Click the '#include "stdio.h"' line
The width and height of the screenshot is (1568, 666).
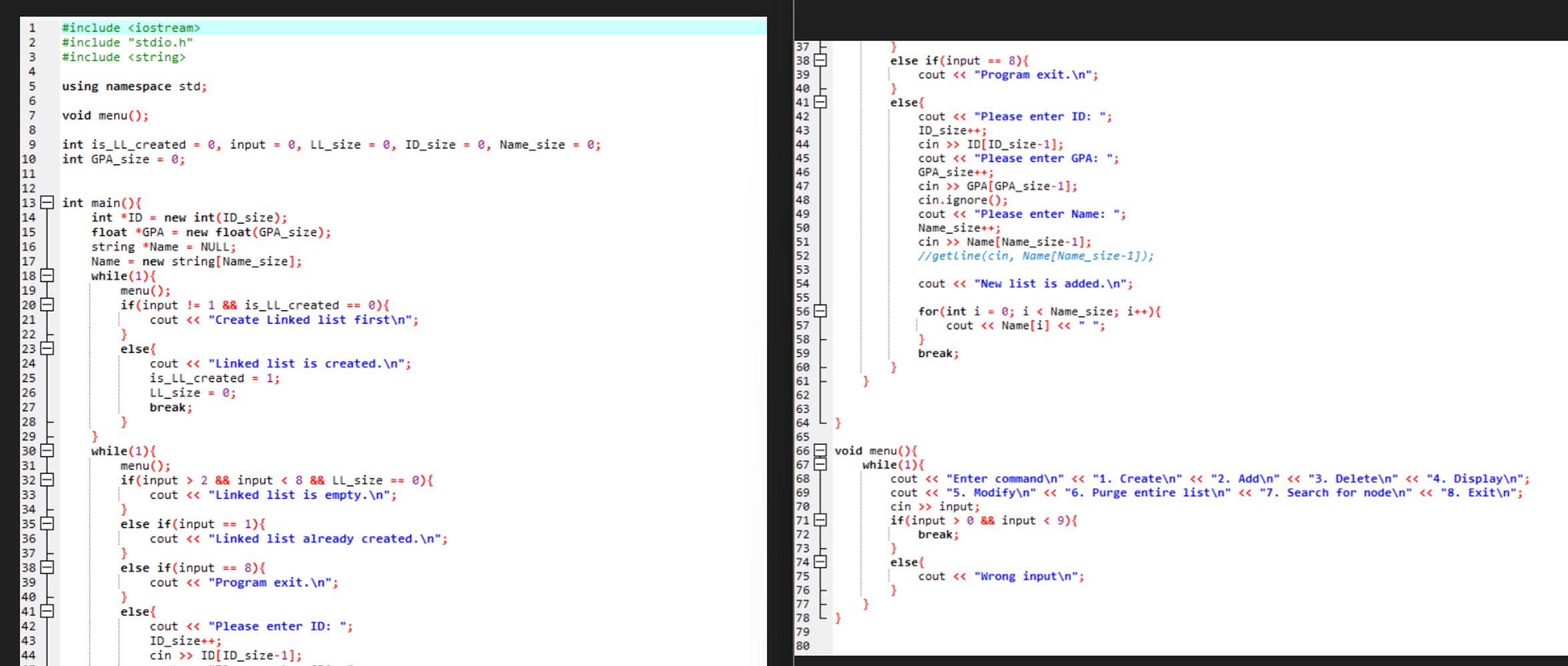(127, 42)
